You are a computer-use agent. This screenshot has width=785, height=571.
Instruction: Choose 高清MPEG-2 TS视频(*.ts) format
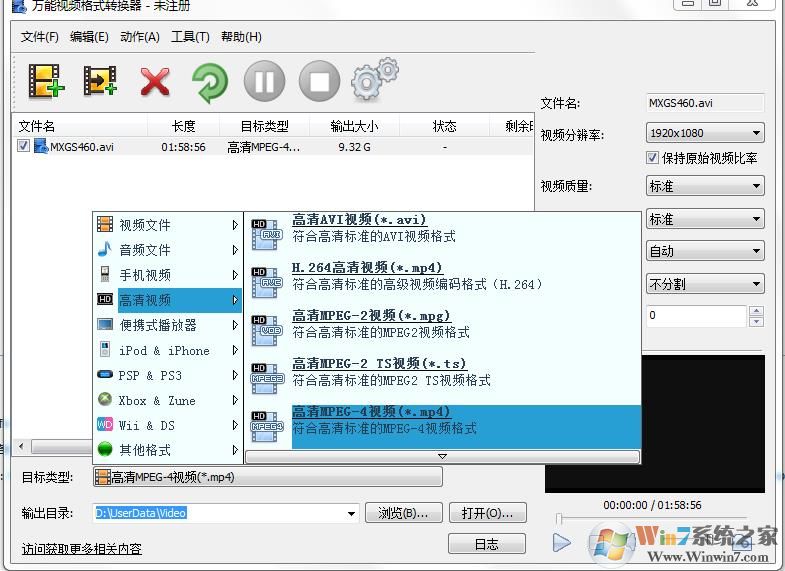coord(379,364)
